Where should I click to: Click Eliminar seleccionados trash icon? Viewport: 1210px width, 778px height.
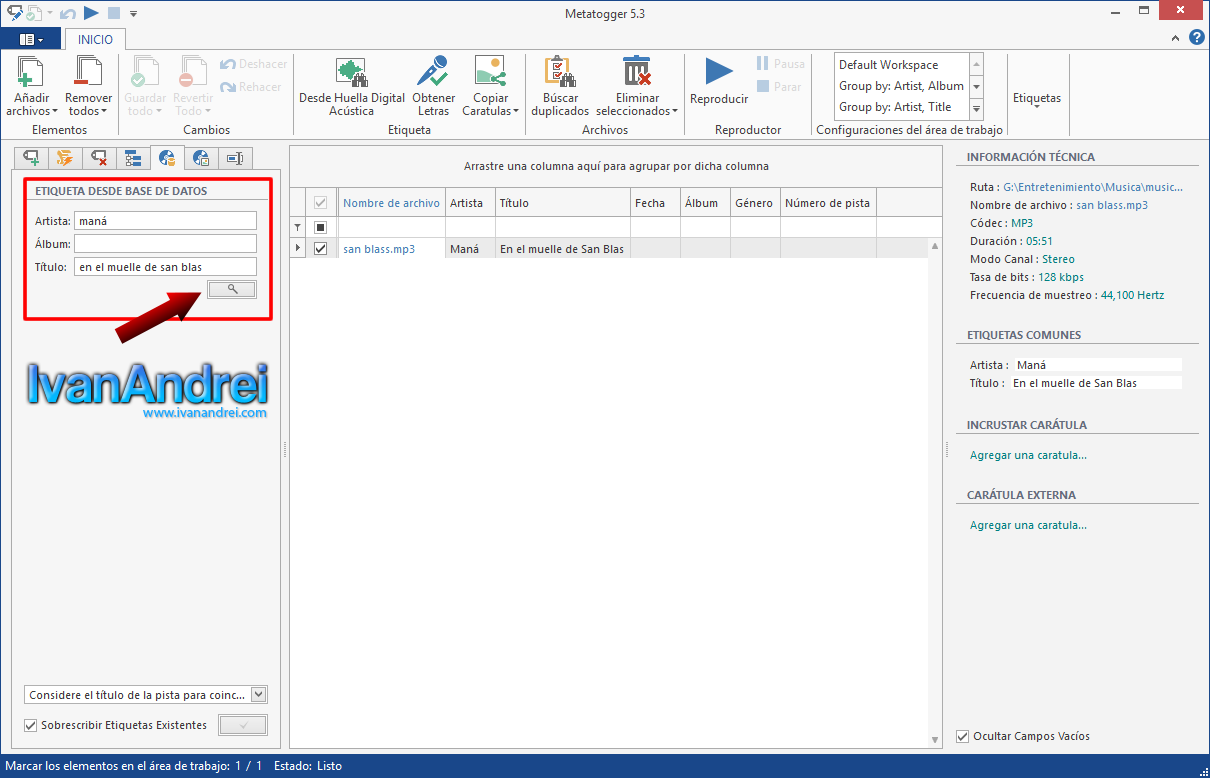[x=637, y=72]
